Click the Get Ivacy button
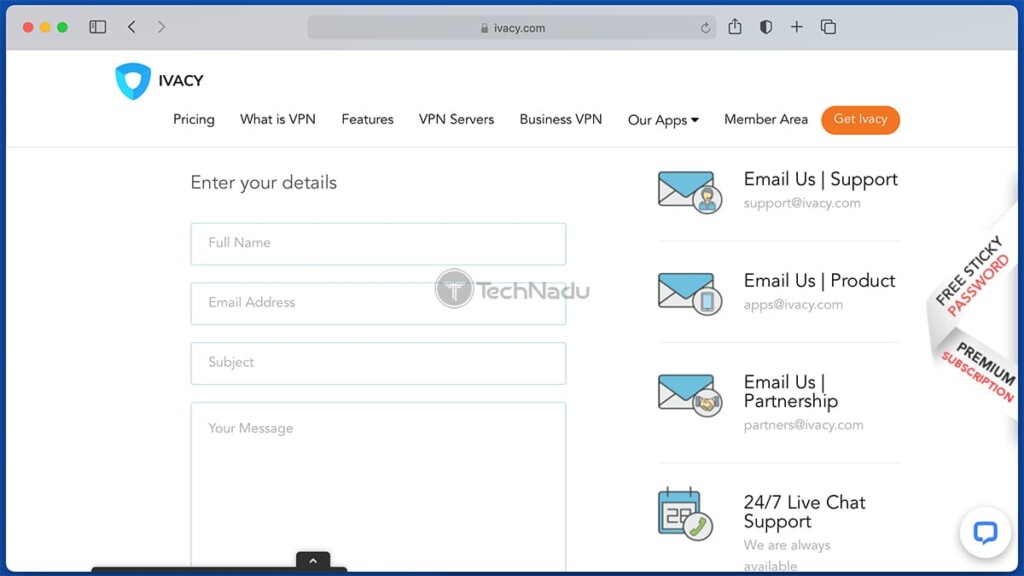 coord(860,120)
